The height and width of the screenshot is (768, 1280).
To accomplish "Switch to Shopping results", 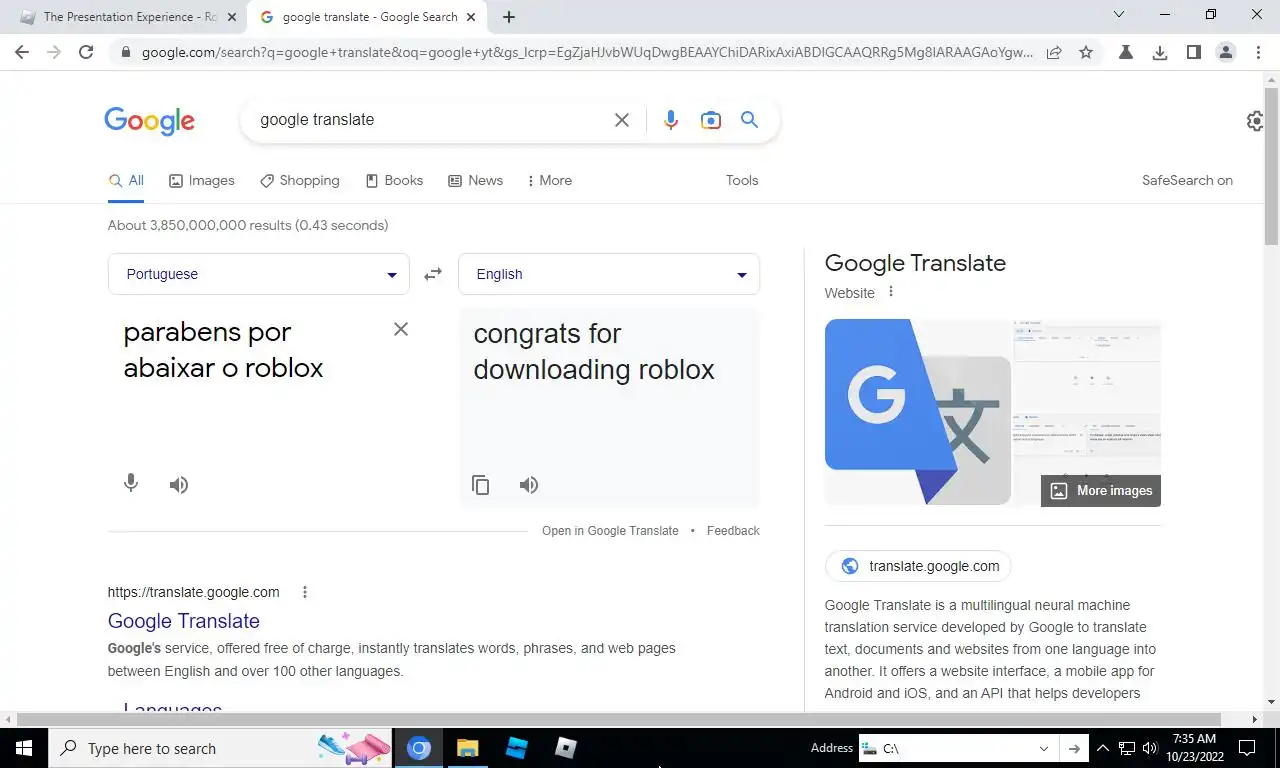I will click(x=300, y=180).
